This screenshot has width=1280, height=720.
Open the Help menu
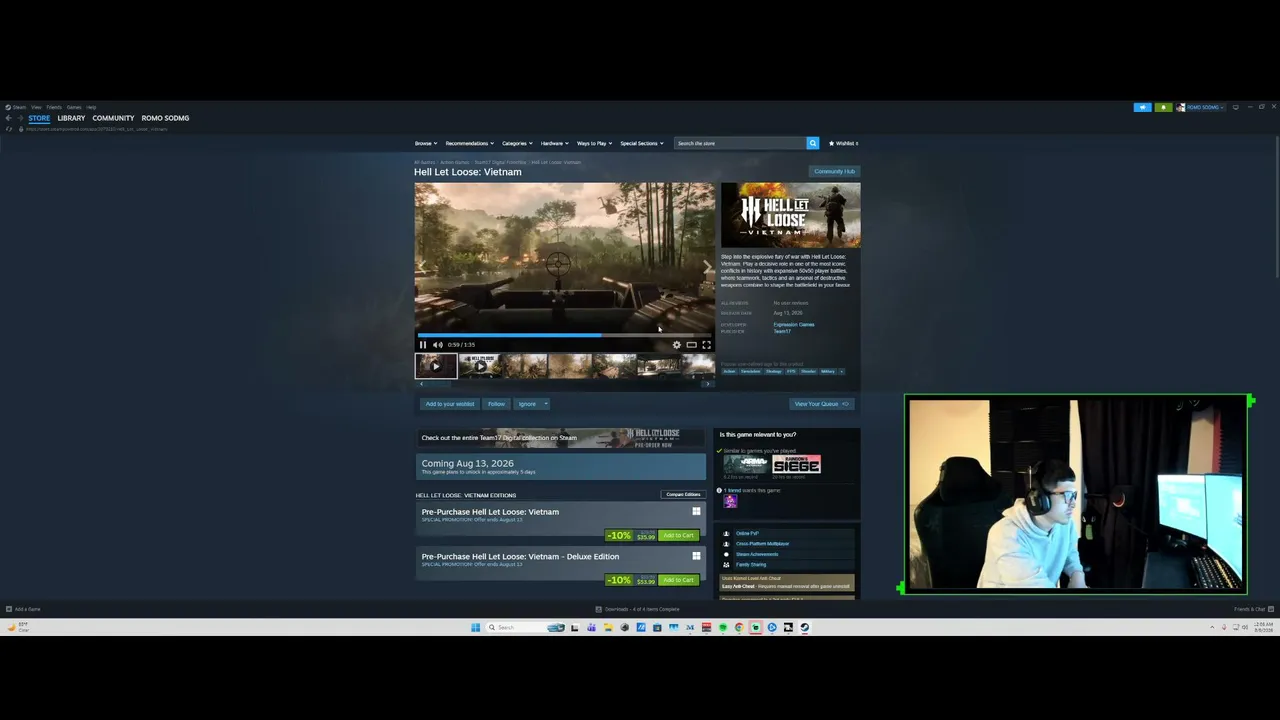pos(91,107)
